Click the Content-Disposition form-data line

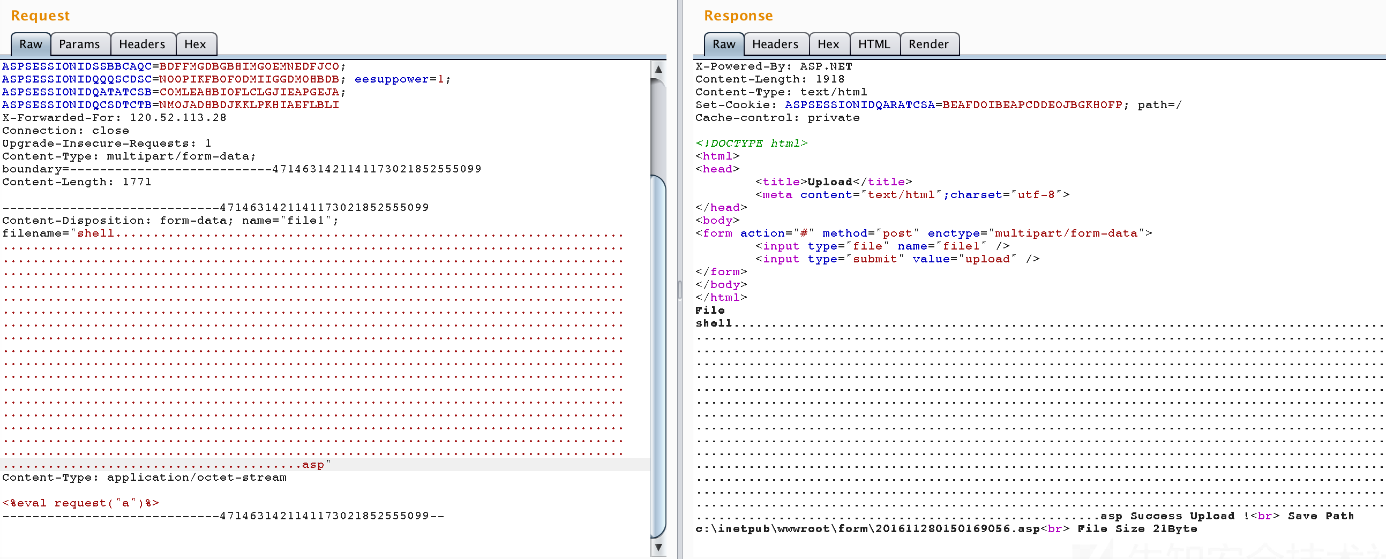coord(171,221)
